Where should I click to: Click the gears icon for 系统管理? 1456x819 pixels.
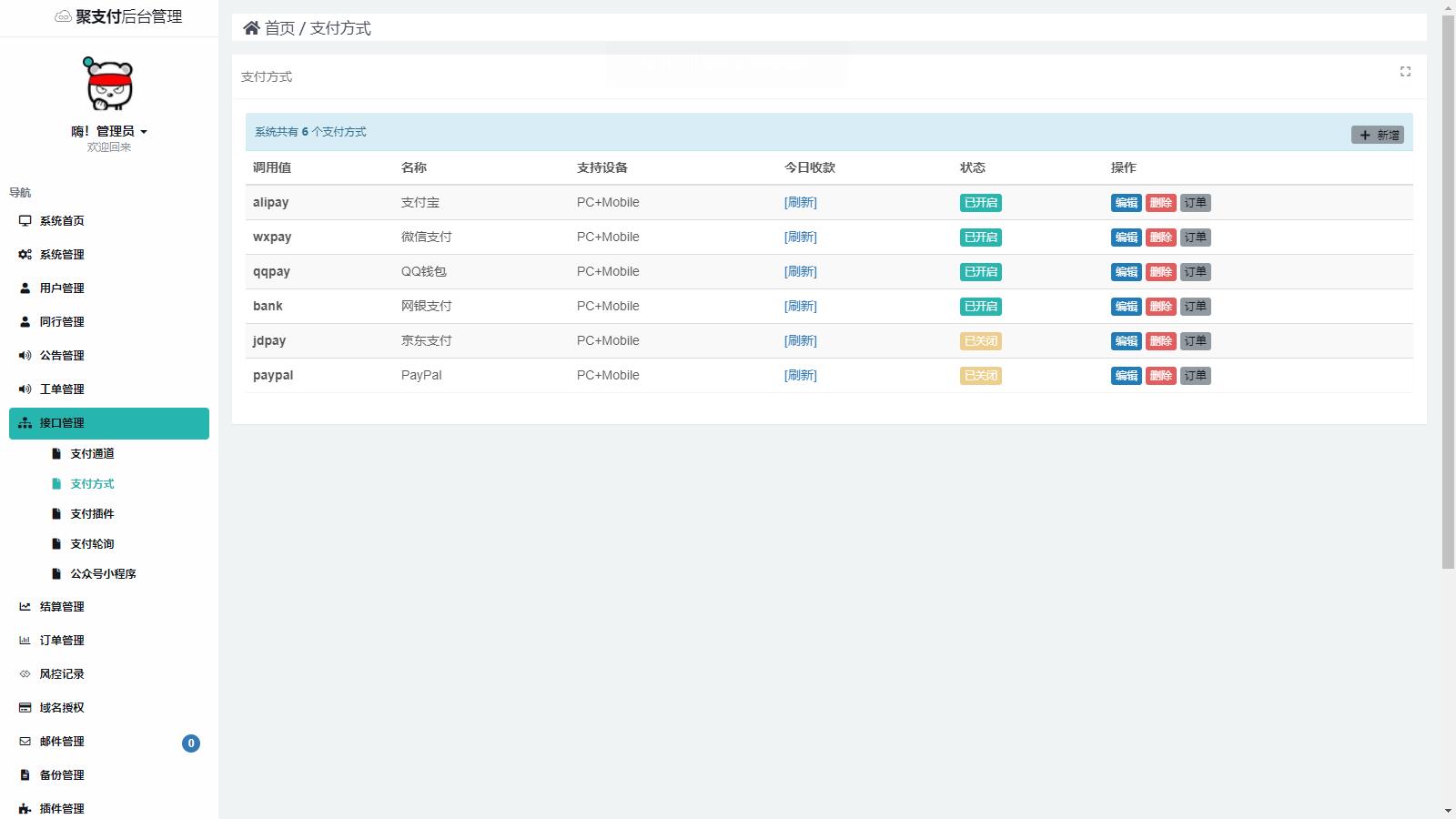click(x=25, y=255)
